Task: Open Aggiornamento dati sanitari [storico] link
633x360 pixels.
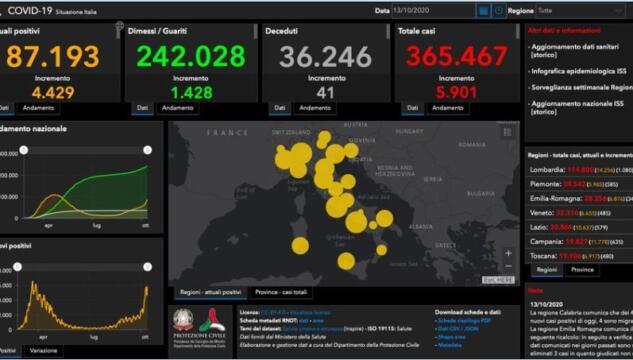Action: coord(575,51)
